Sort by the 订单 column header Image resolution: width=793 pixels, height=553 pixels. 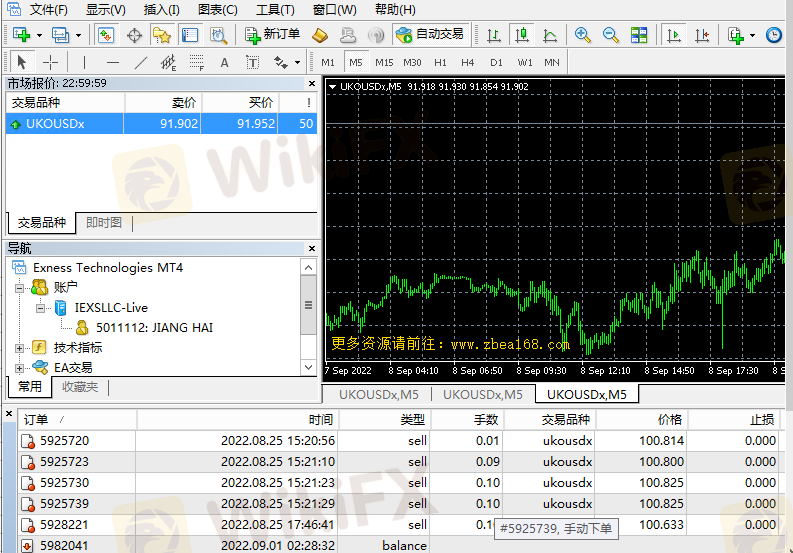tap(77, 419)
